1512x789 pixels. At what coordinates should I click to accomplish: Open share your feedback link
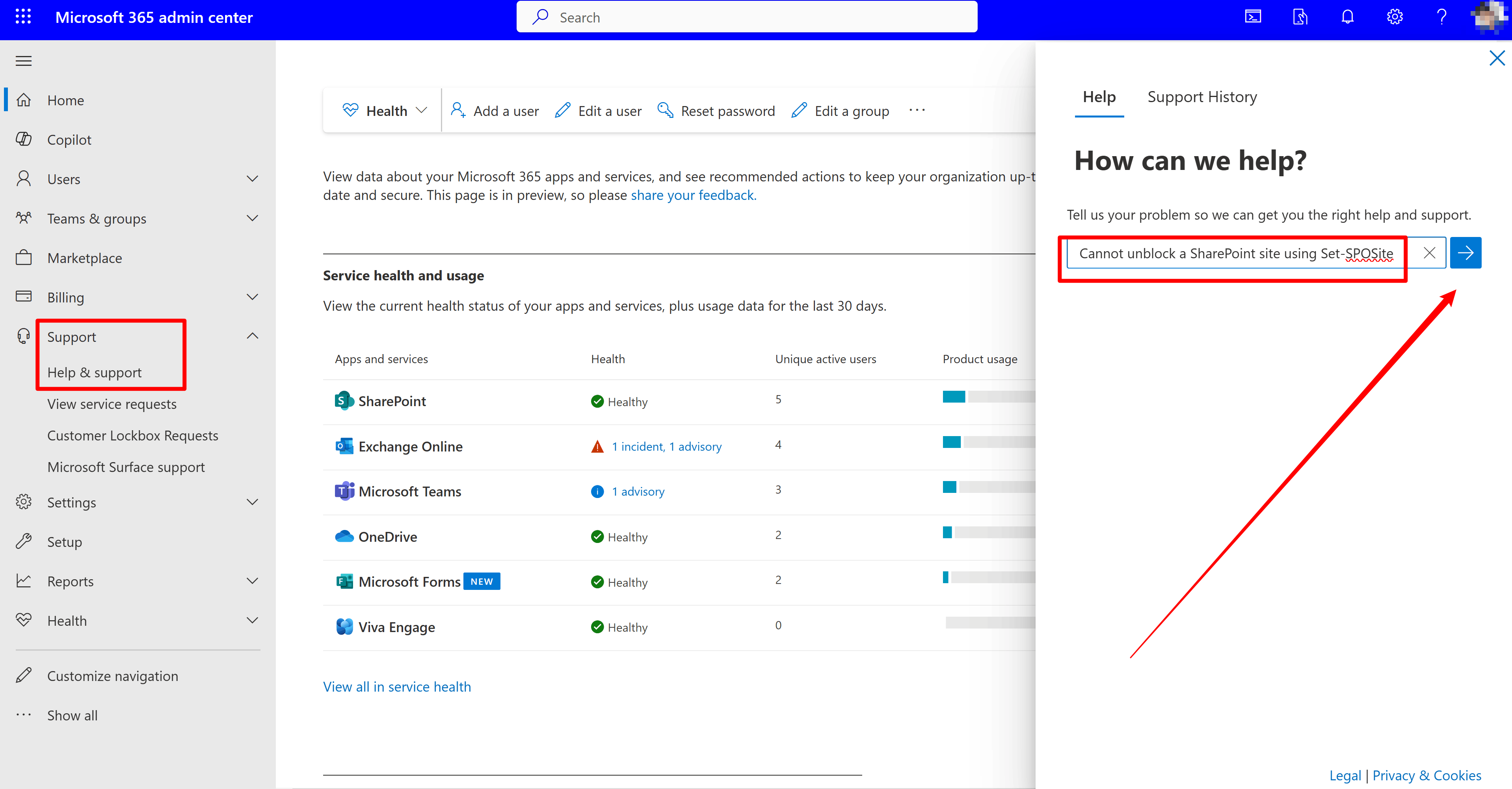(x=693, y=194)
